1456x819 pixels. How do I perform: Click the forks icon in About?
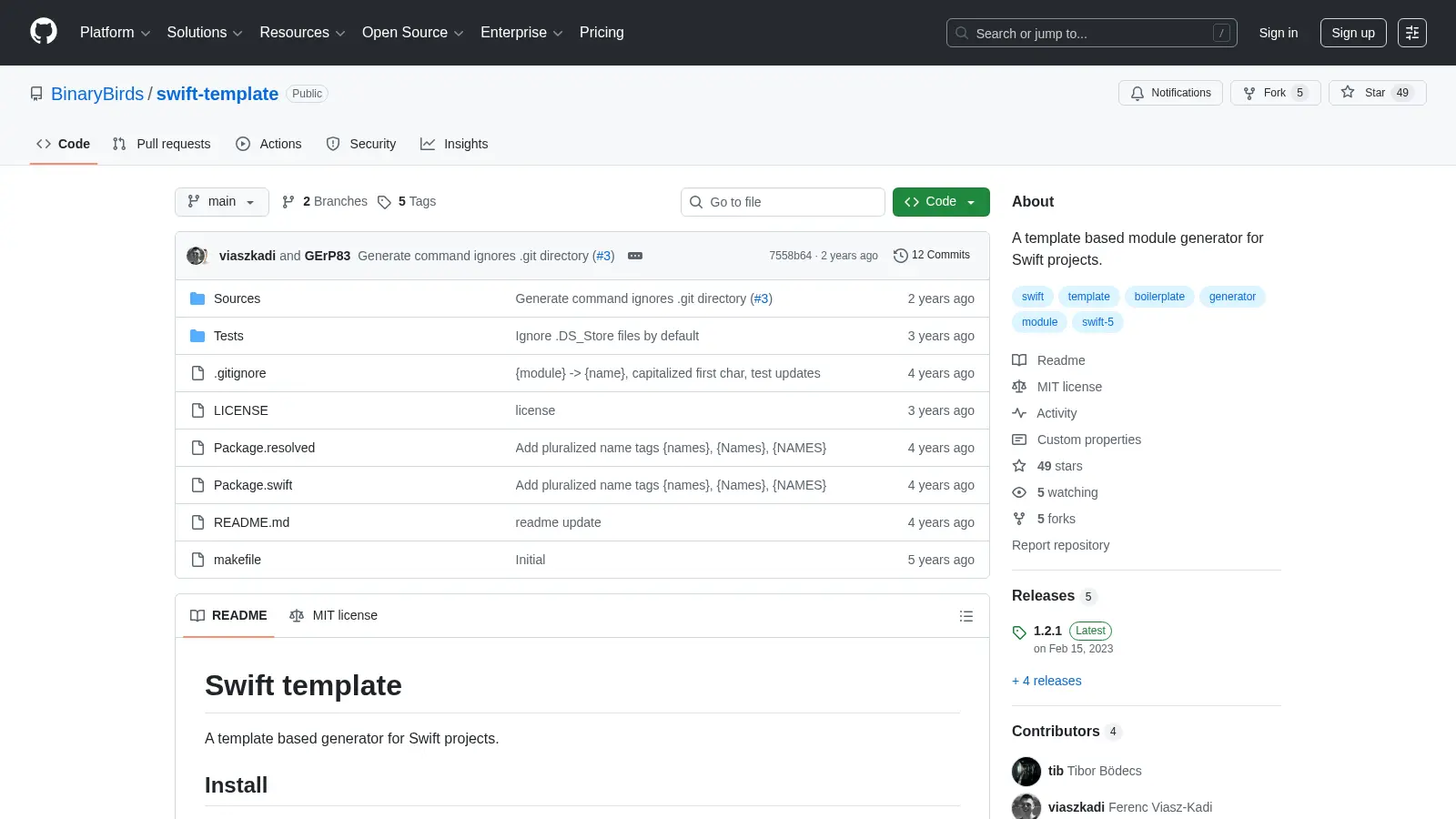[1019, 519]
